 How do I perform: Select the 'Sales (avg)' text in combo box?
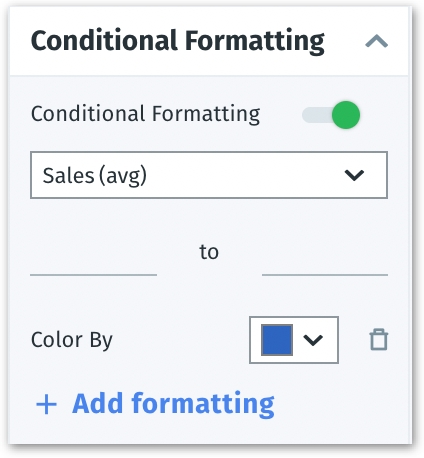95,175
